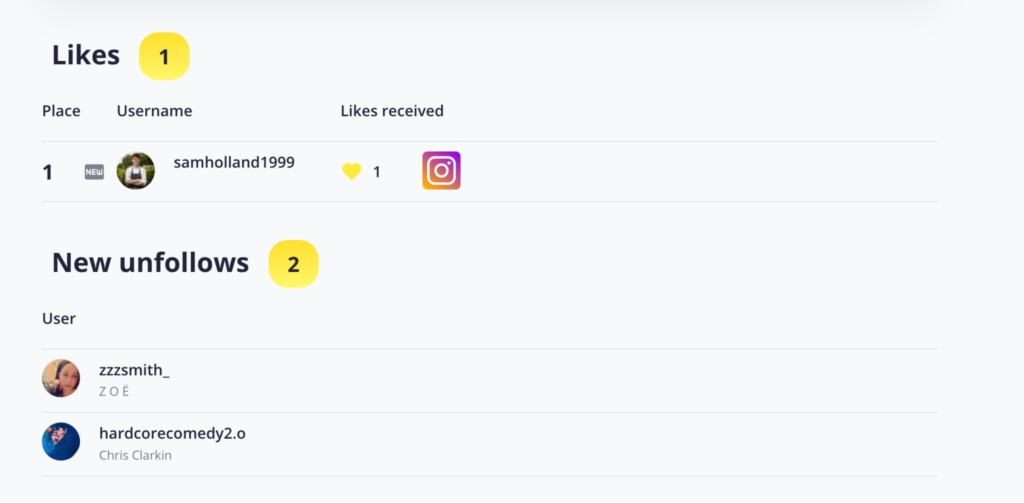
Task: Click the NEW badge beside place 1
Action: [94, 172]
